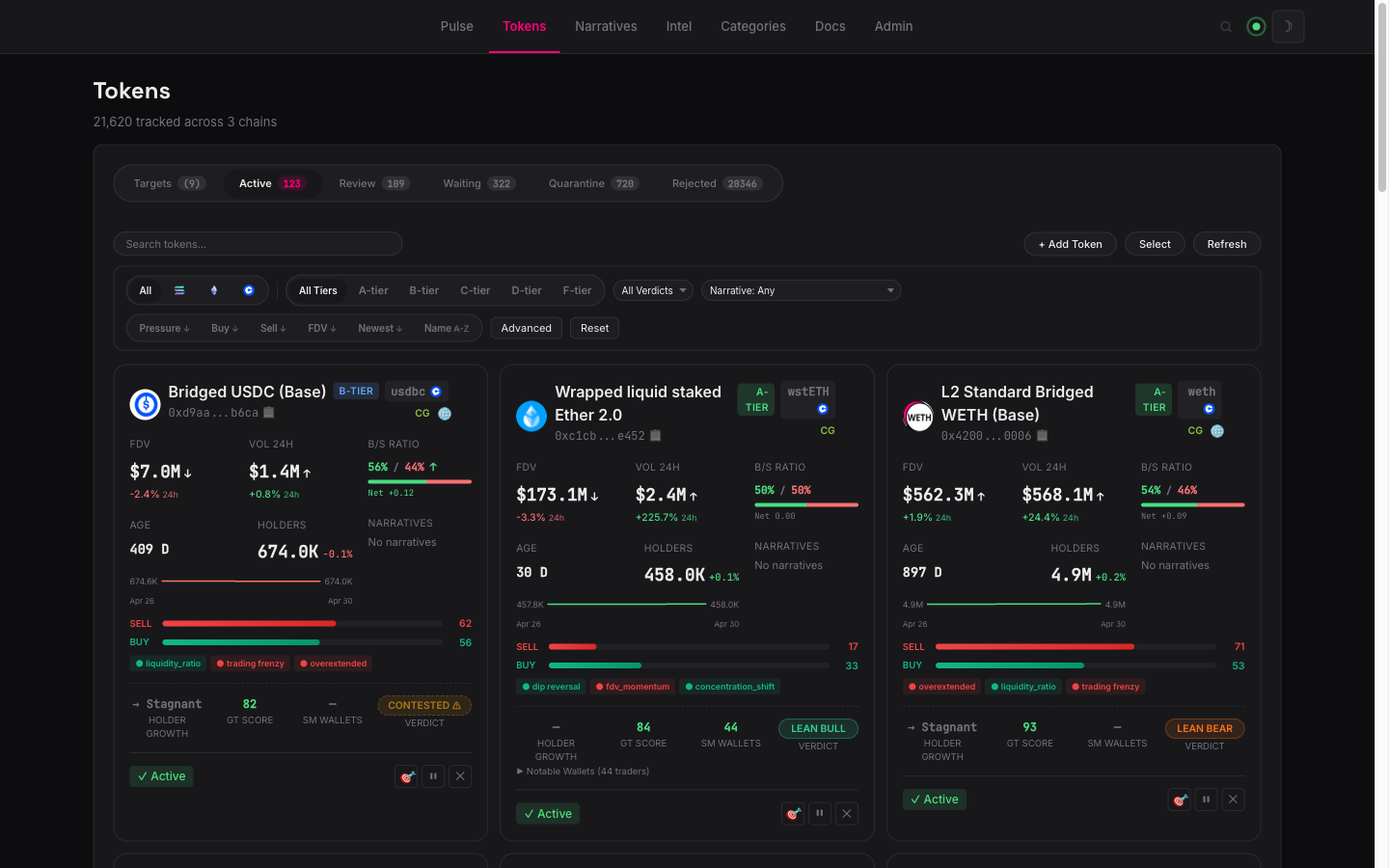1389x868 pixels.
Task: Open the globe link on the Bridged USDC card
Action: 445,414
